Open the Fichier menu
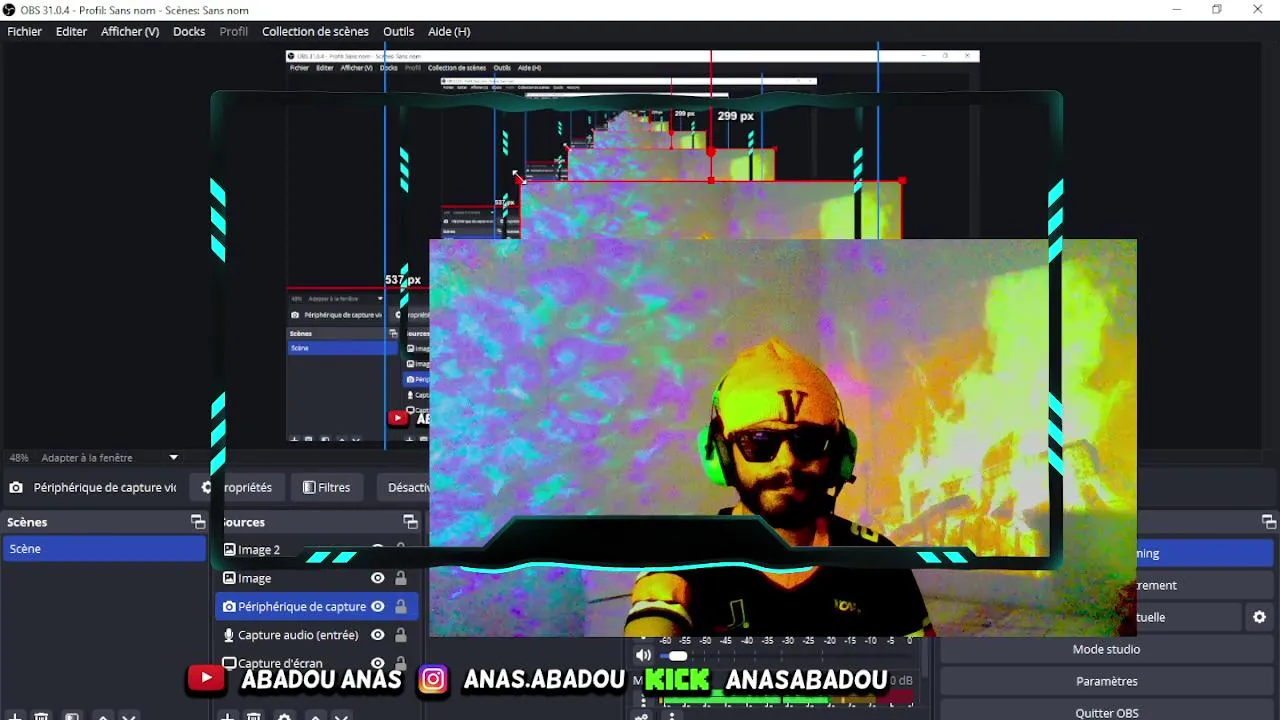This screenshot has height=720, width=1280. click(x=24, y=31)
